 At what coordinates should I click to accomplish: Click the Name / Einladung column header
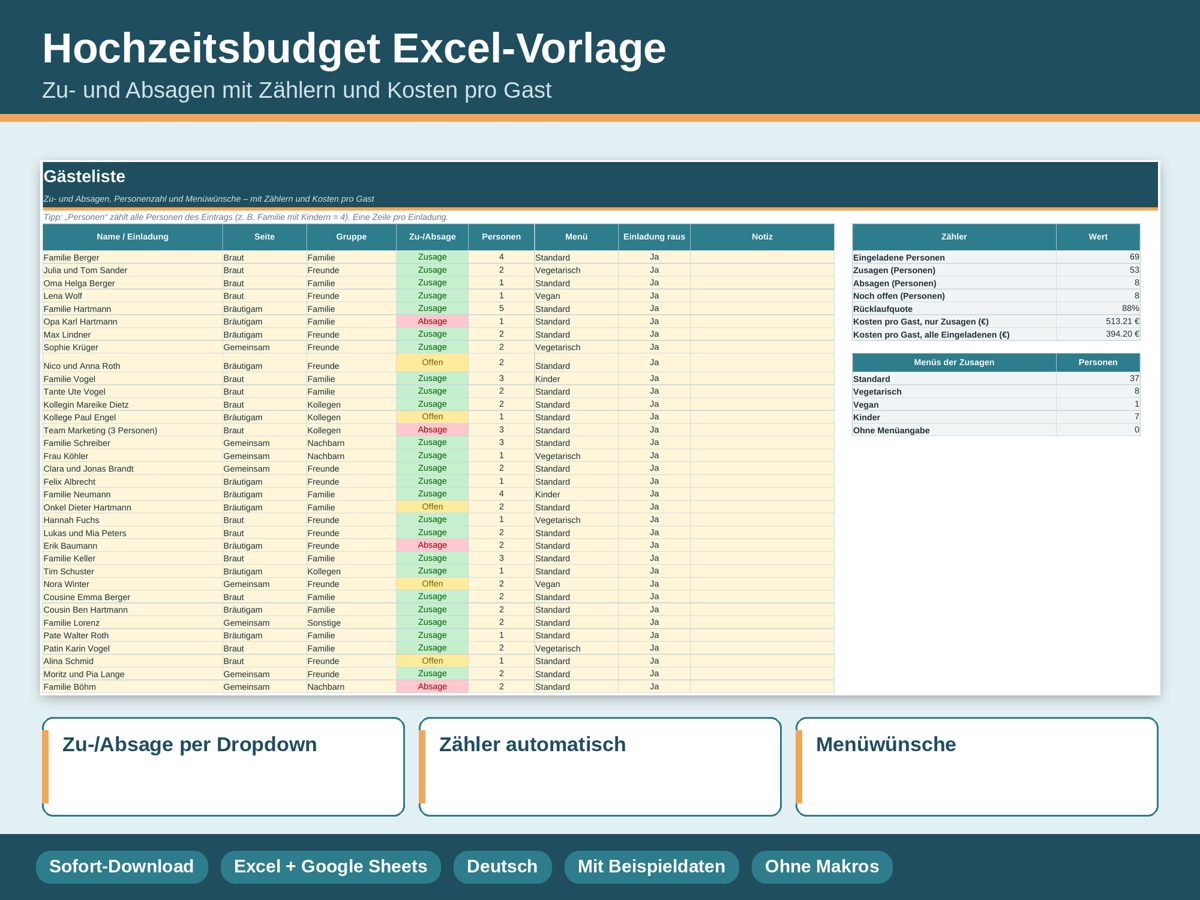coord(132,237)
